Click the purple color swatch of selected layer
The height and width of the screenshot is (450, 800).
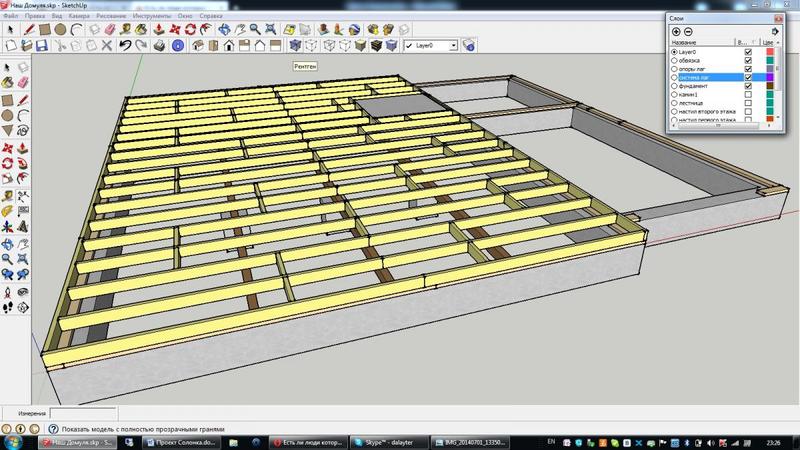770,77
